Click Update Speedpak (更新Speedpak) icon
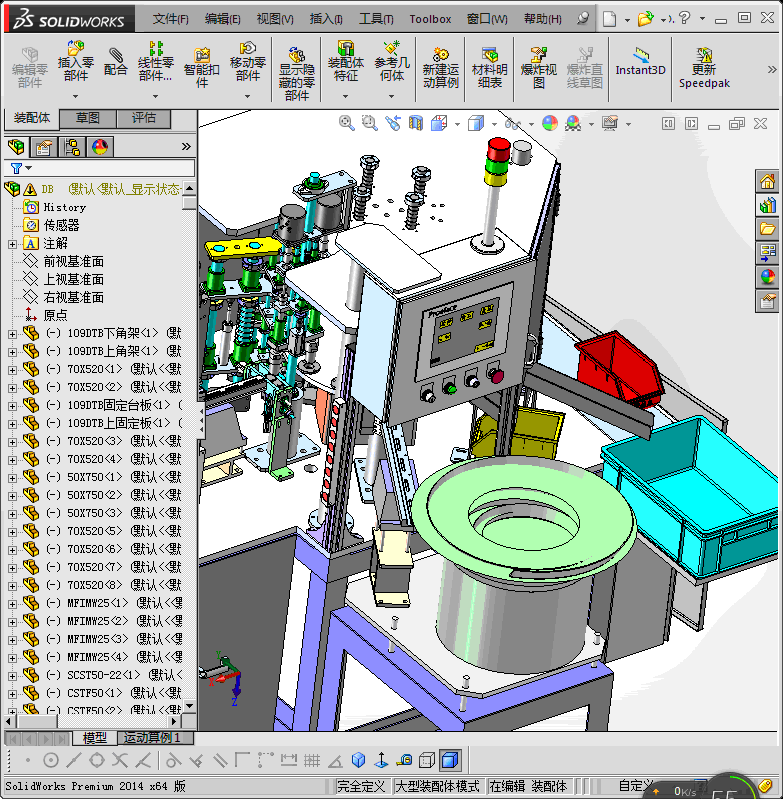The height and width of the screenshot is (799, 783). point(704,67)
